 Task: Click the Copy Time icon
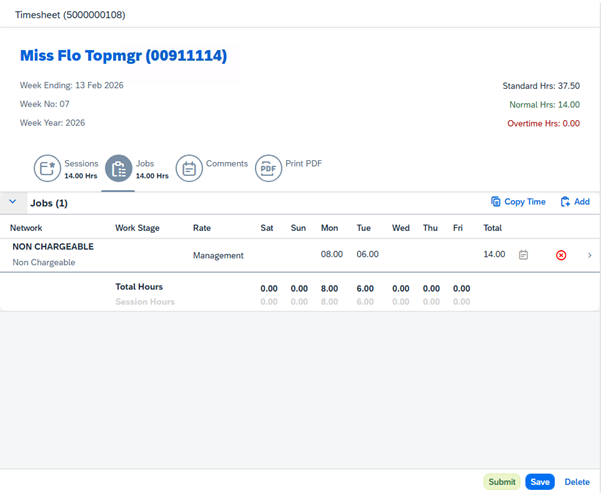[496, 202]
